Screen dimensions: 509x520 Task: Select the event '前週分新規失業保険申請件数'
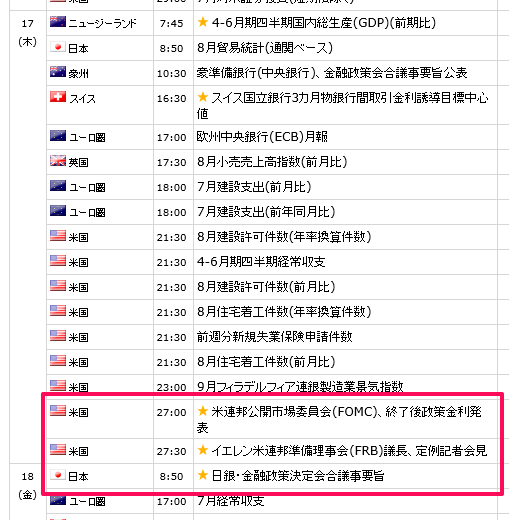coord(274,337)
